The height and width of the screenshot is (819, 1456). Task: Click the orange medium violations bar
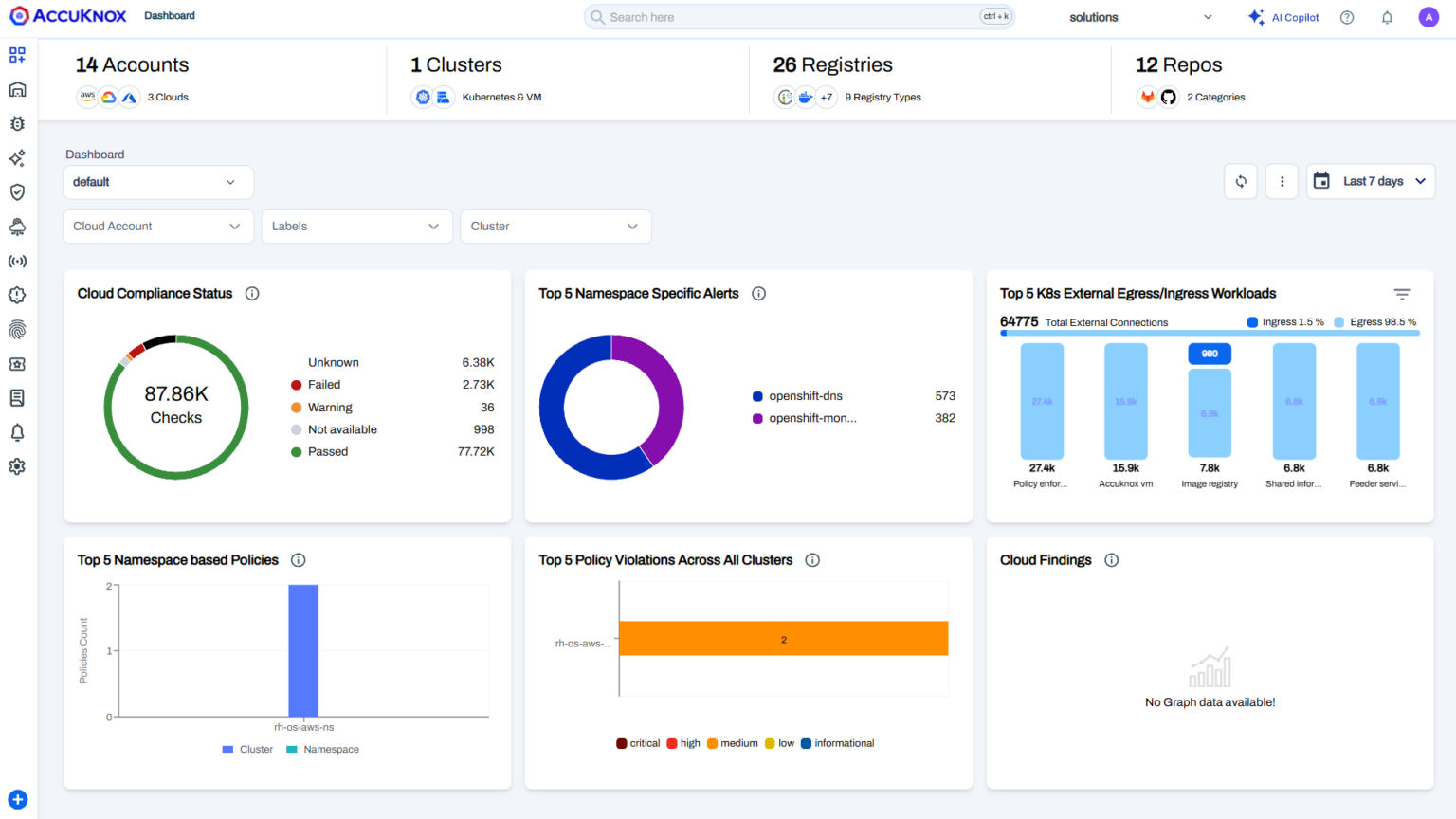783,639
